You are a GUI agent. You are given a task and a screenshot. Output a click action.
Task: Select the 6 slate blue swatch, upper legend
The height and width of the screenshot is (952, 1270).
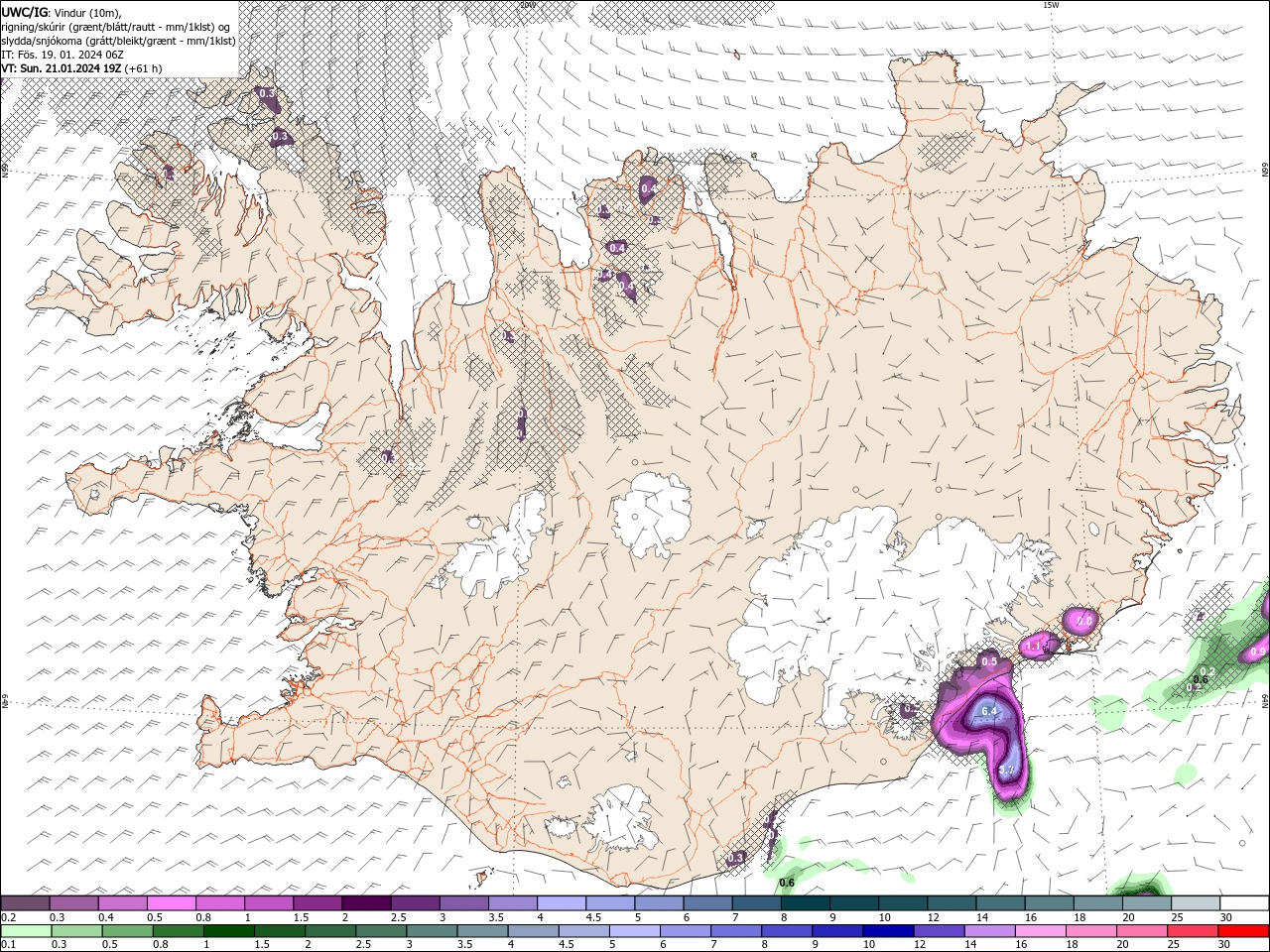tap(706, 903)
